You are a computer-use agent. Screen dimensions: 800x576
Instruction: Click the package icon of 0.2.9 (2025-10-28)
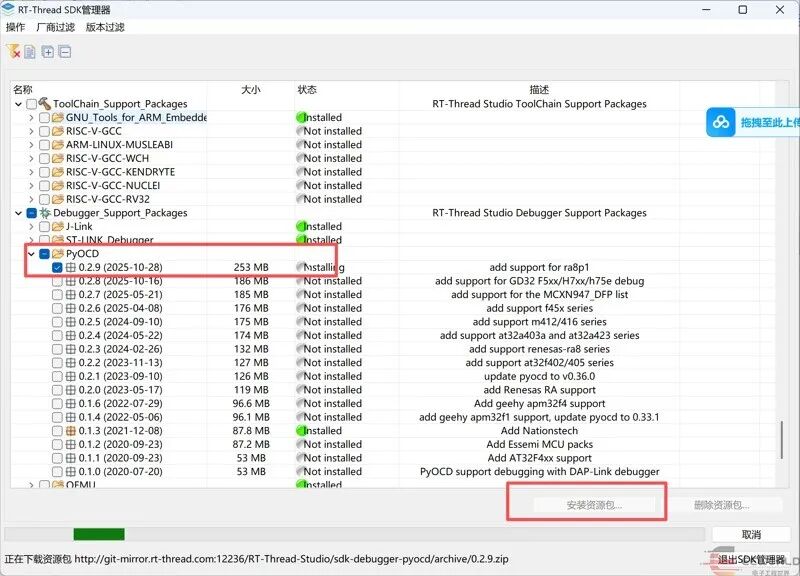coord(71,267)
